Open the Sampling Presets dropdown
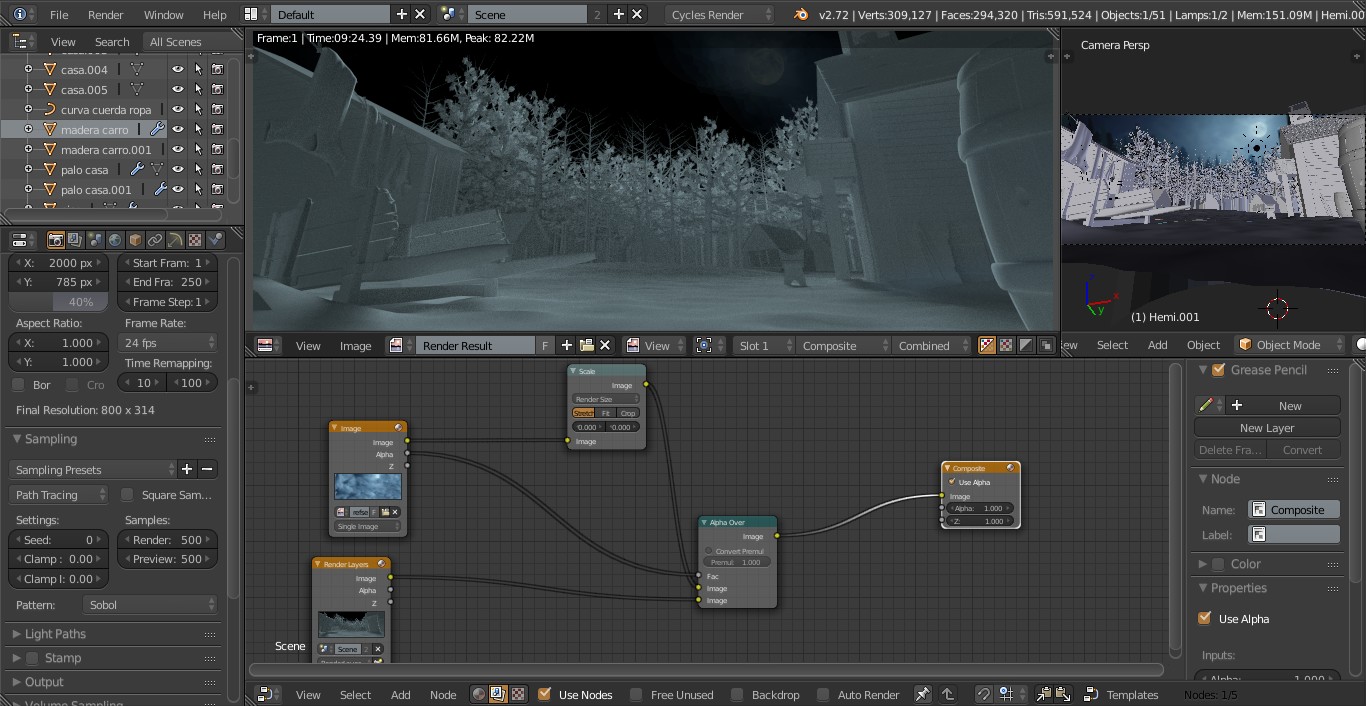This screenshot has height=706, width=1366. tap(93, 469)
